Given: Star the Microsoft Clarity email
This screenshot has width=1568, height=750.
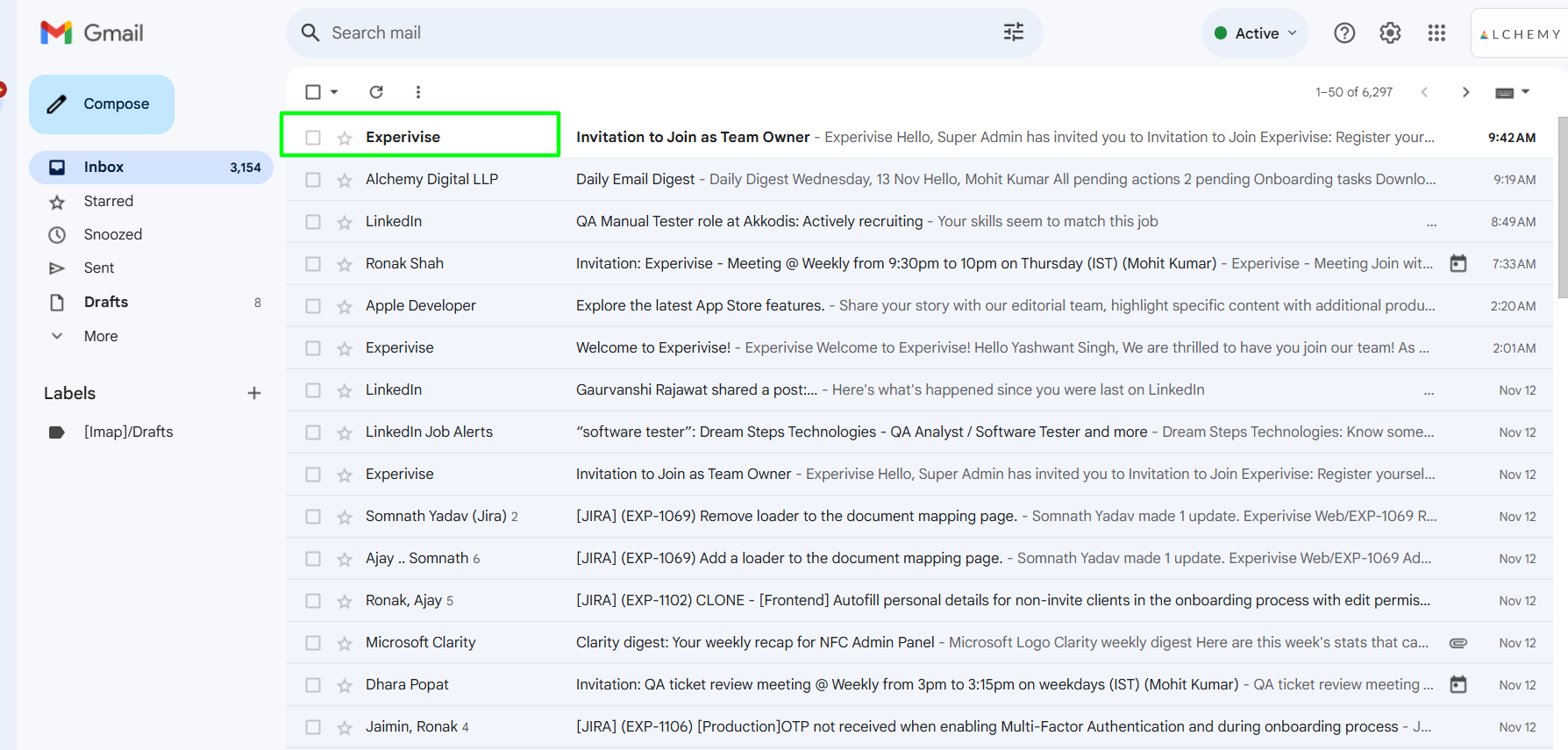Looking at the screenshot, I should [x=345, y=643].
